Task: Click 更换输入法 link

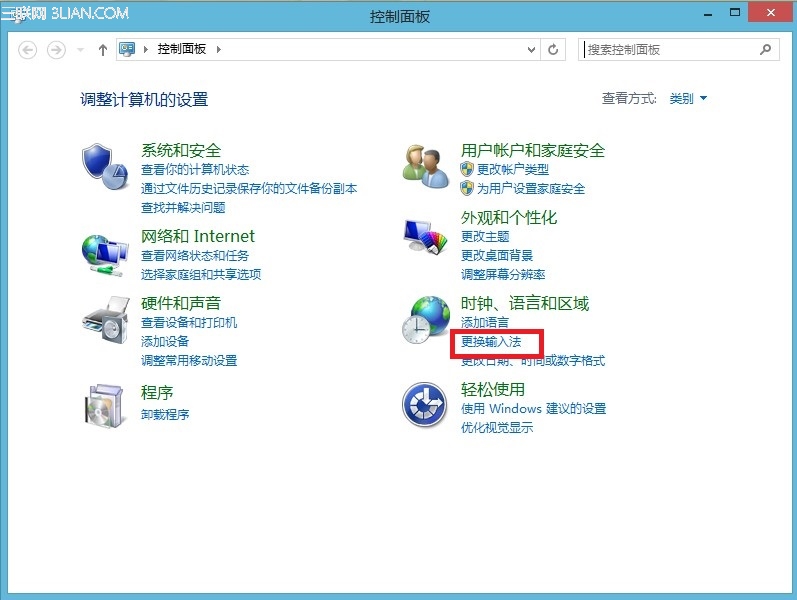Action: click(x=491, y=342)
